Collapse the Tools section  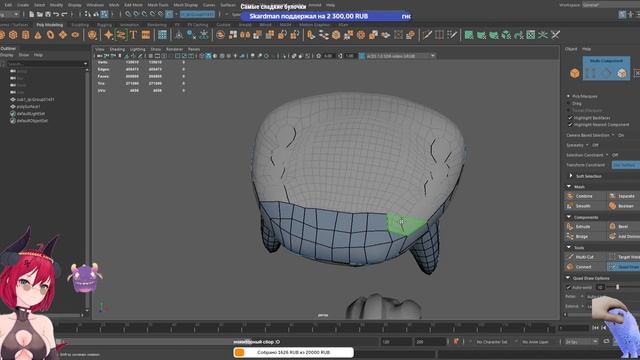click(x=569, y=247)
